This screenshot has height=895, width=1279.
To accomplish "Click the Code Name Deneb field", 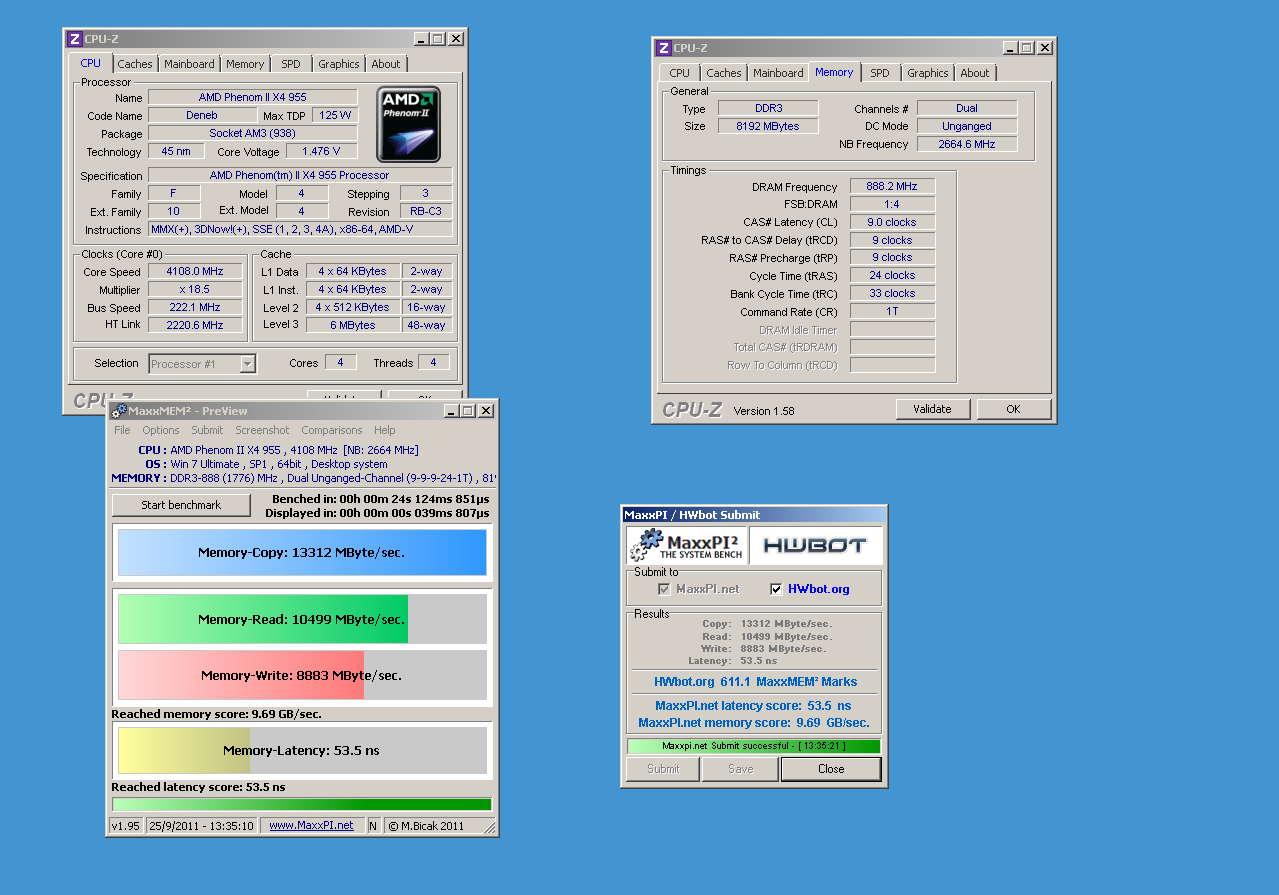I will tap(201, 115).
